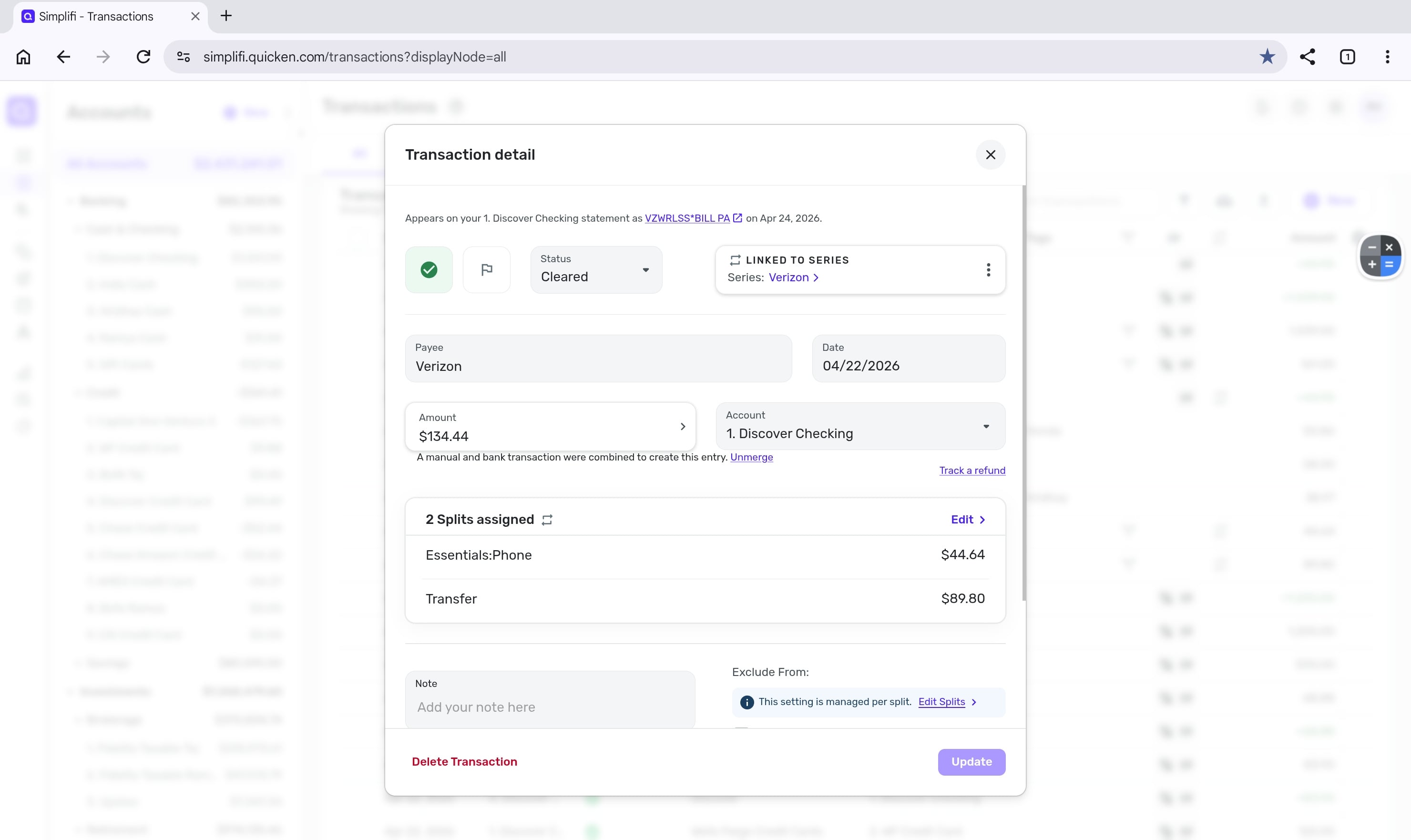
Task: Click Track a refund link
Action: pos(971,471)
